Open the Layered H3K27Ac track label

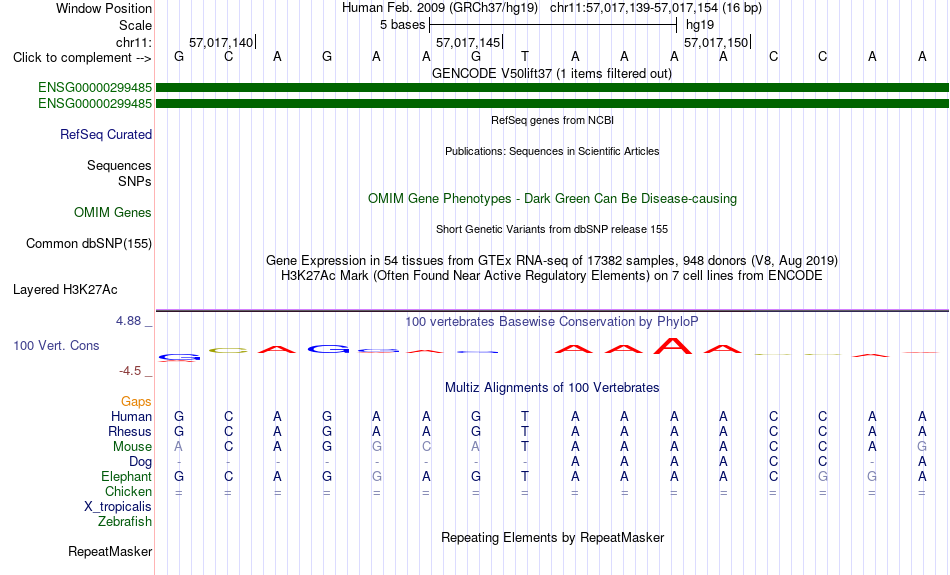click(65, 290)
